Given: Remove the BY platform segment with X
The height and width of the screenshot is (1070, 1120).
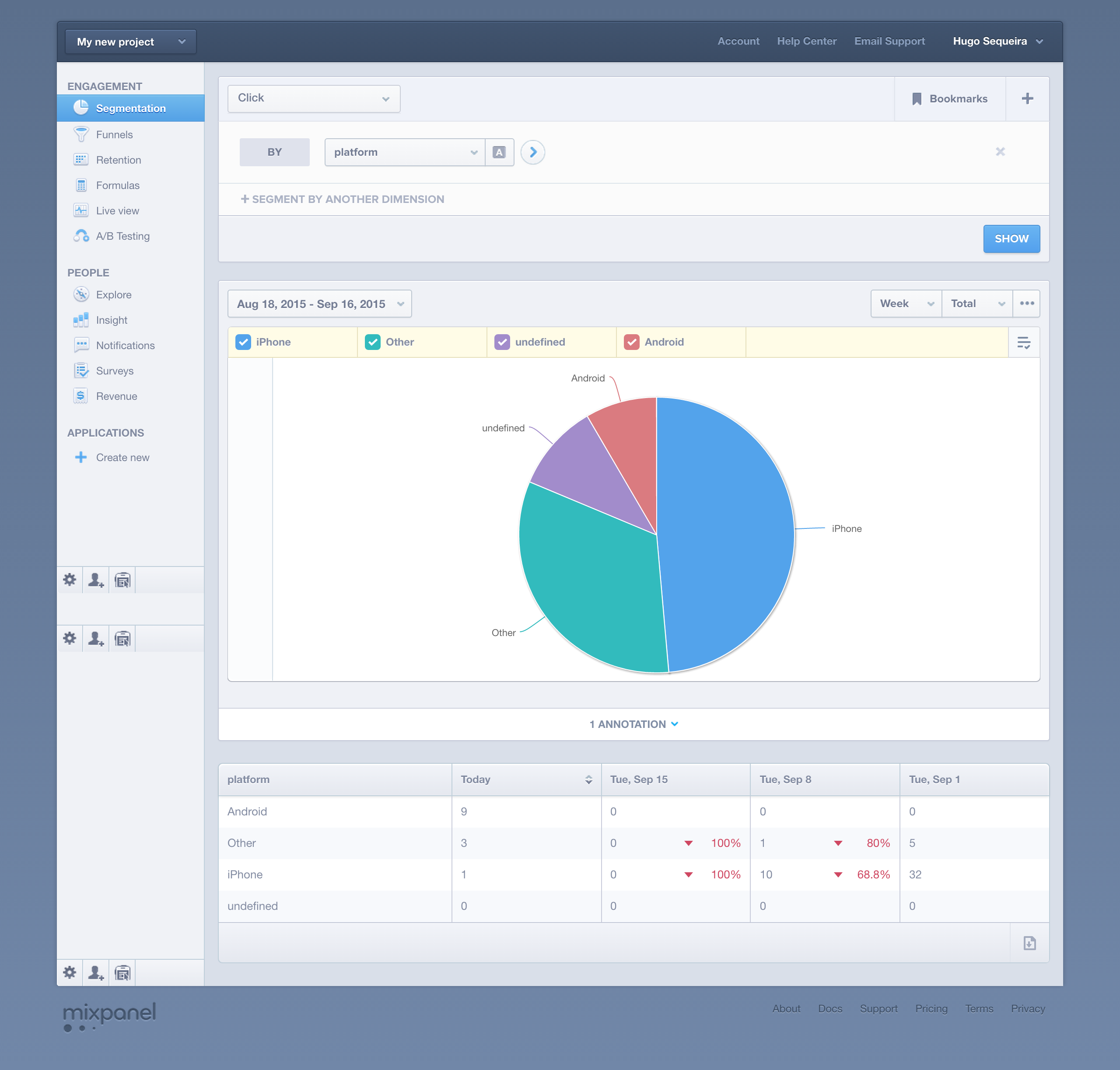Looking at the screenshot, I should (x=1000, y=152).
